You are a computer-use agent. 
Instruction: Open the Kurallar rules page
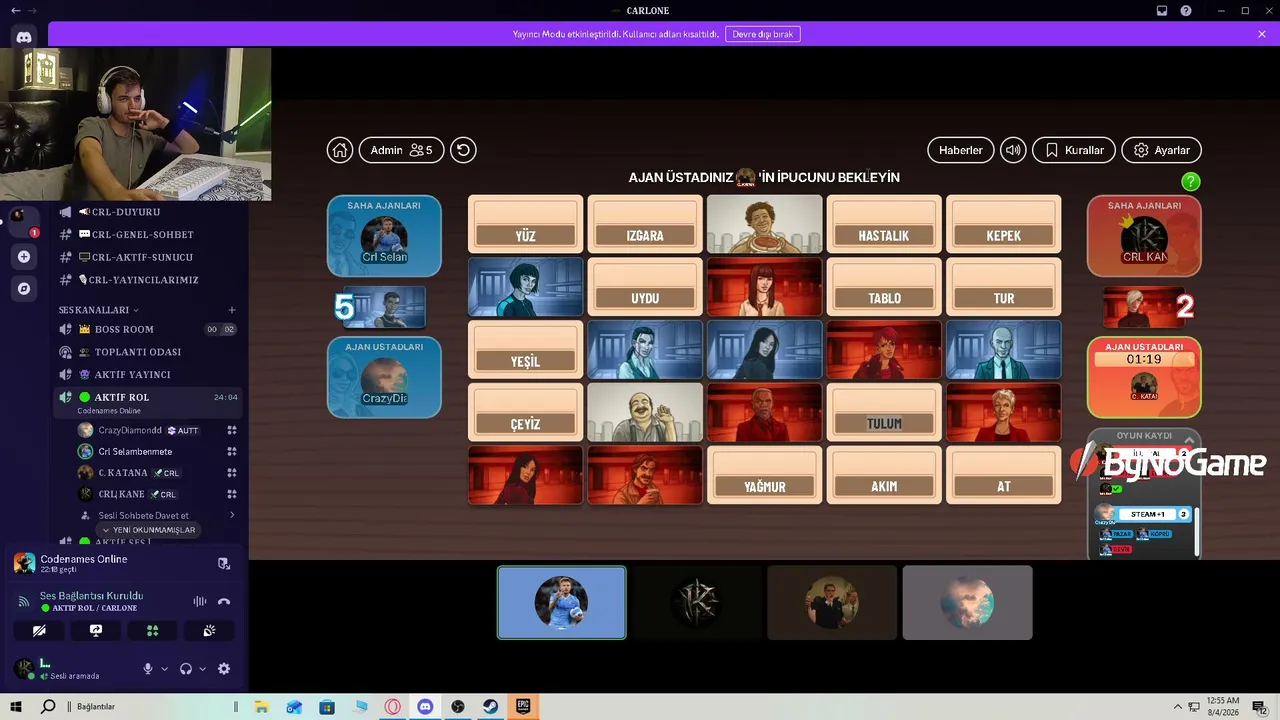point(1074,150)
